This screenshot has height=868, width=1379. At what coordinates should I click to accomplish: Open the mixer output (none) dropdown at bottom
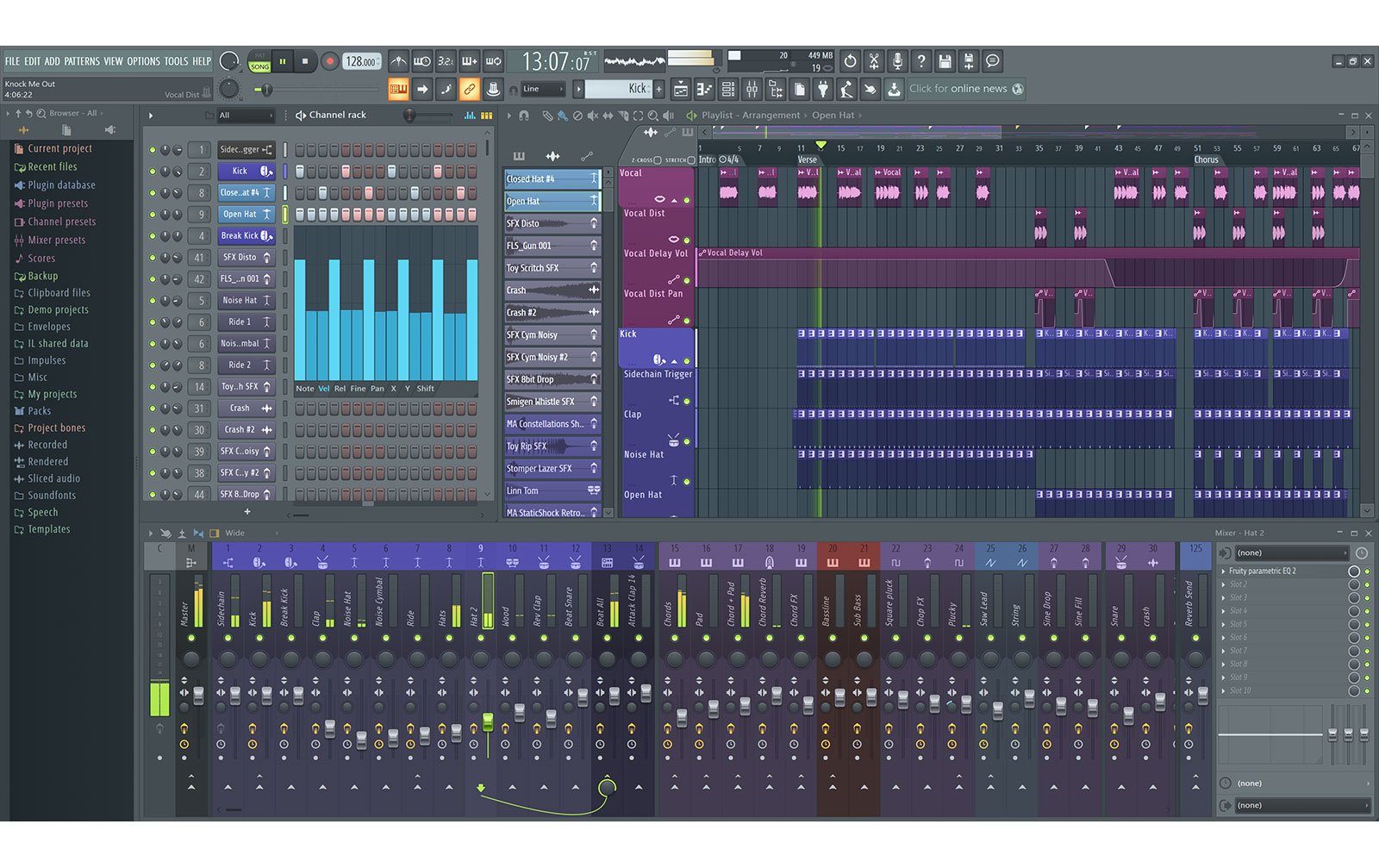click(x=1301, y=805)
